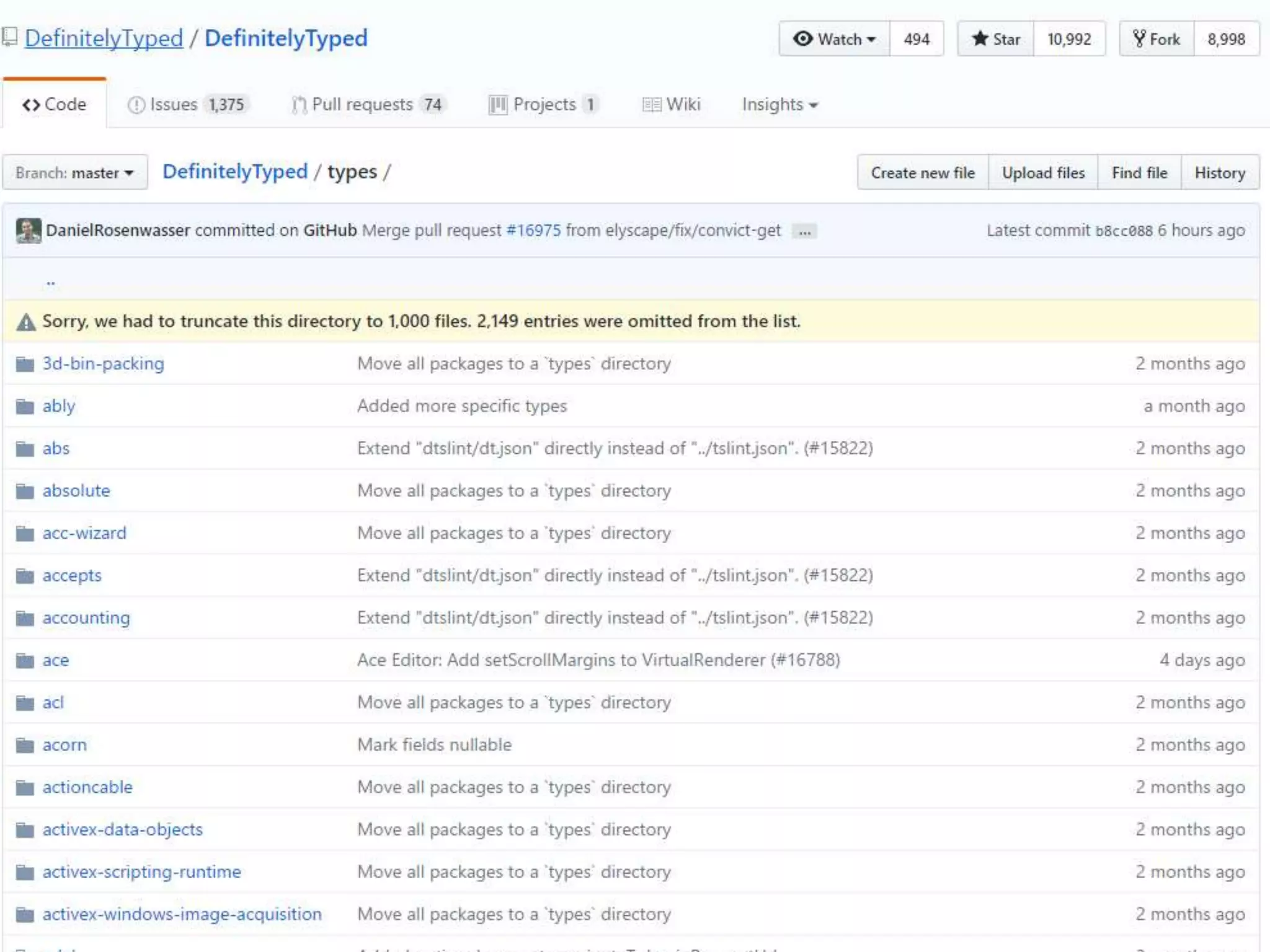
Task: Open the acl folder
Action: point(53,702)
